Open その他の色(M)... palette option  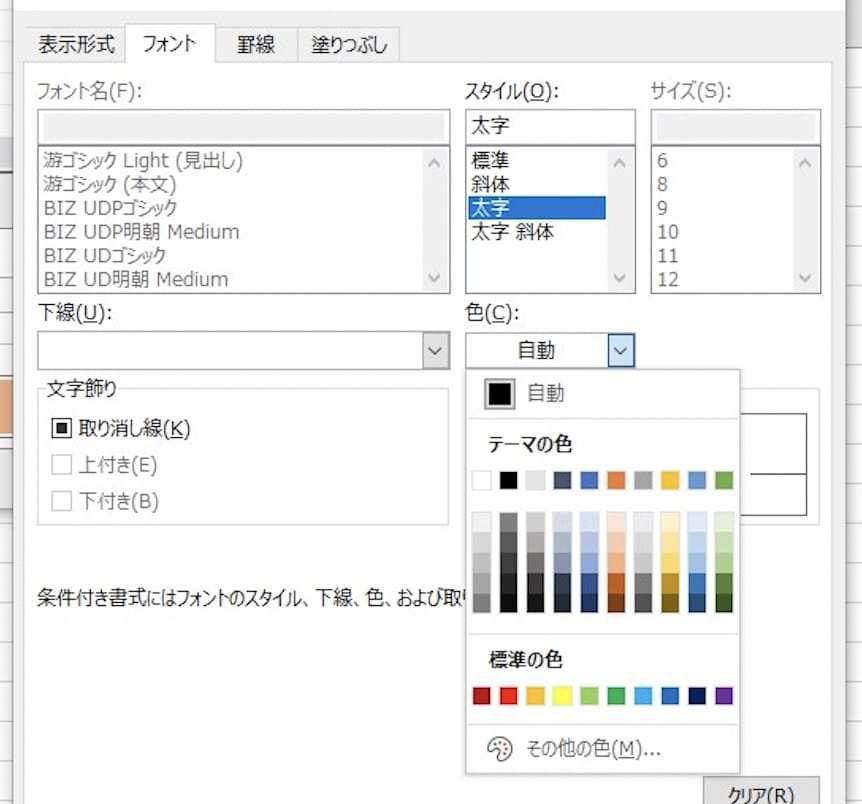coord(602,748)
